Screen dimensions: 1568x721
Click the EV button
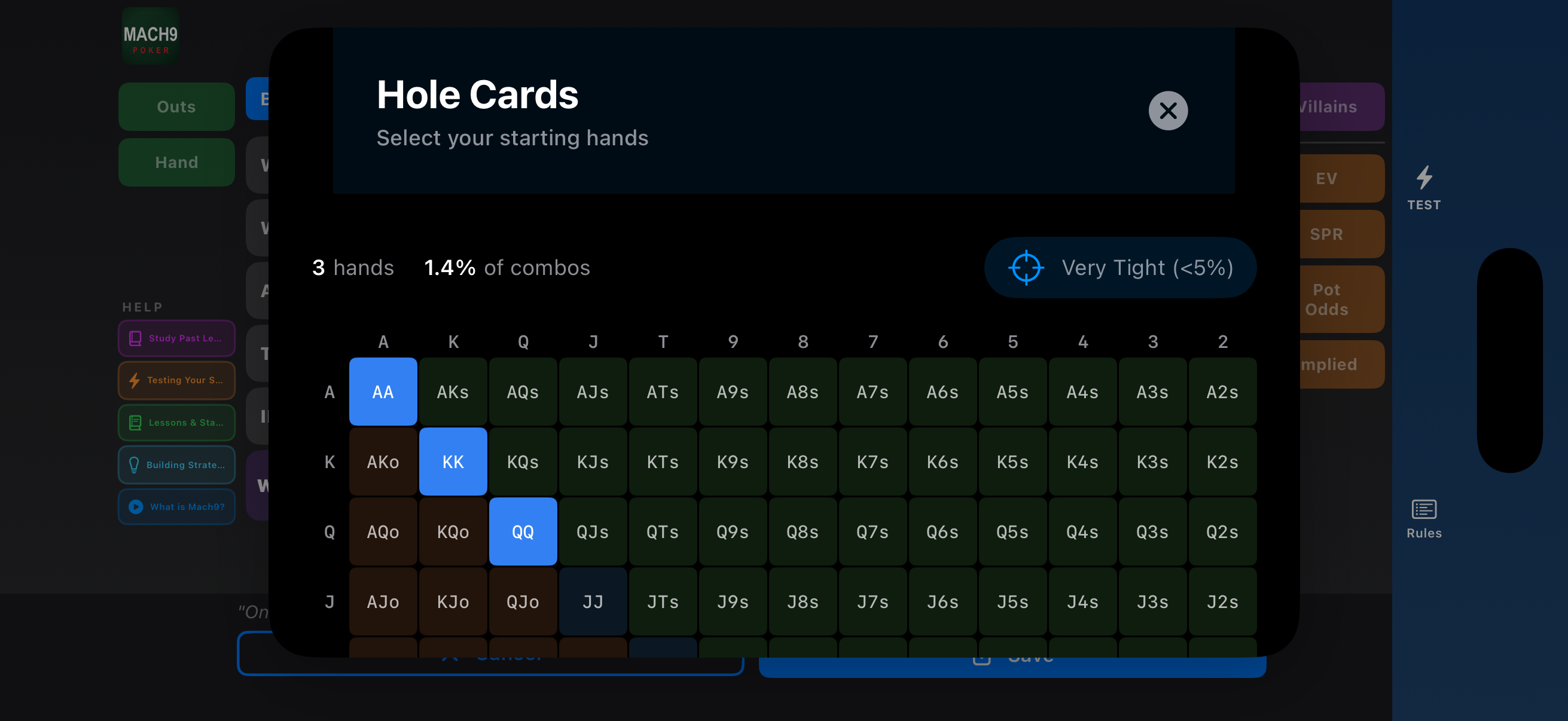[1341, 178]
